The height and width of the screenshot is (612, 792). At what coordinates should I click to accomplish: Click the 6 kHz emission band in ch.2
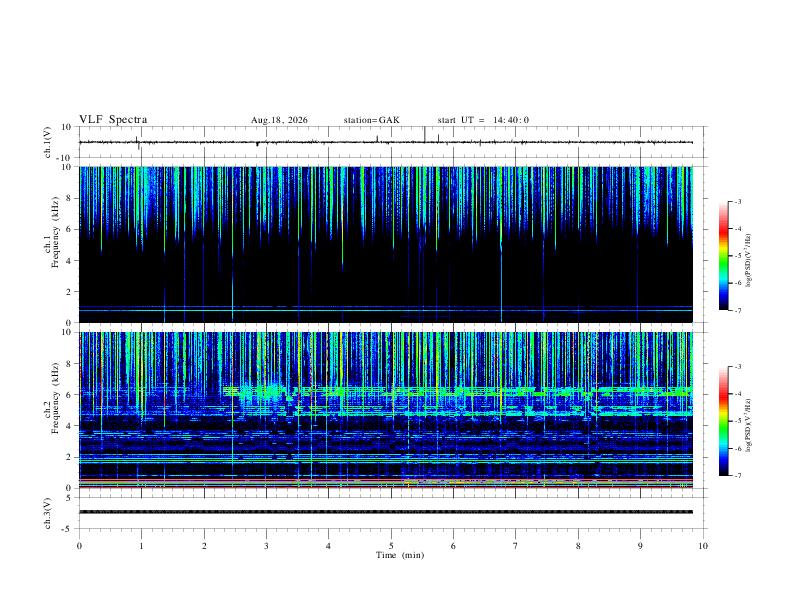point(457,390)
